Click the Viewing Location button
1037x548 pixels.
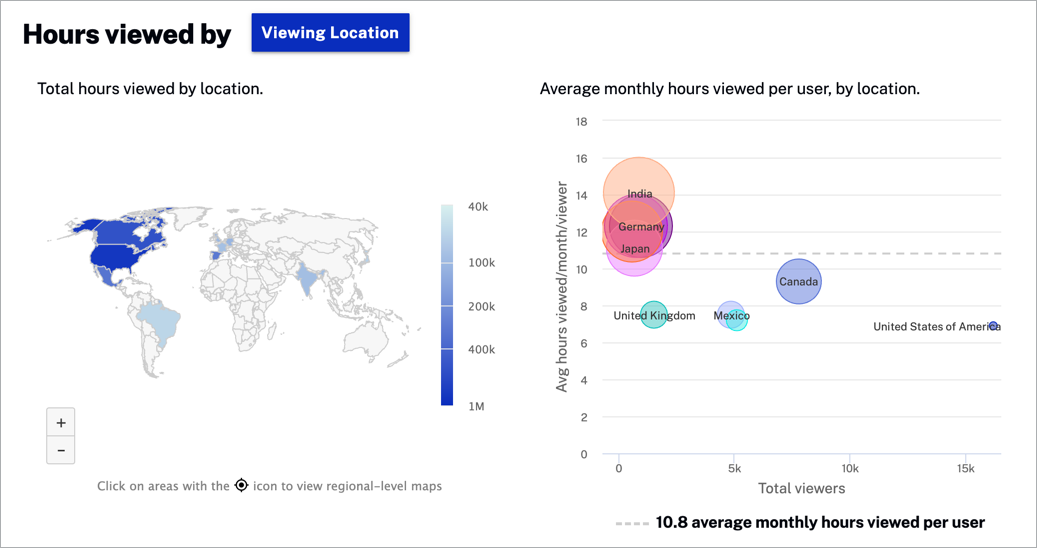click(330, 33)
